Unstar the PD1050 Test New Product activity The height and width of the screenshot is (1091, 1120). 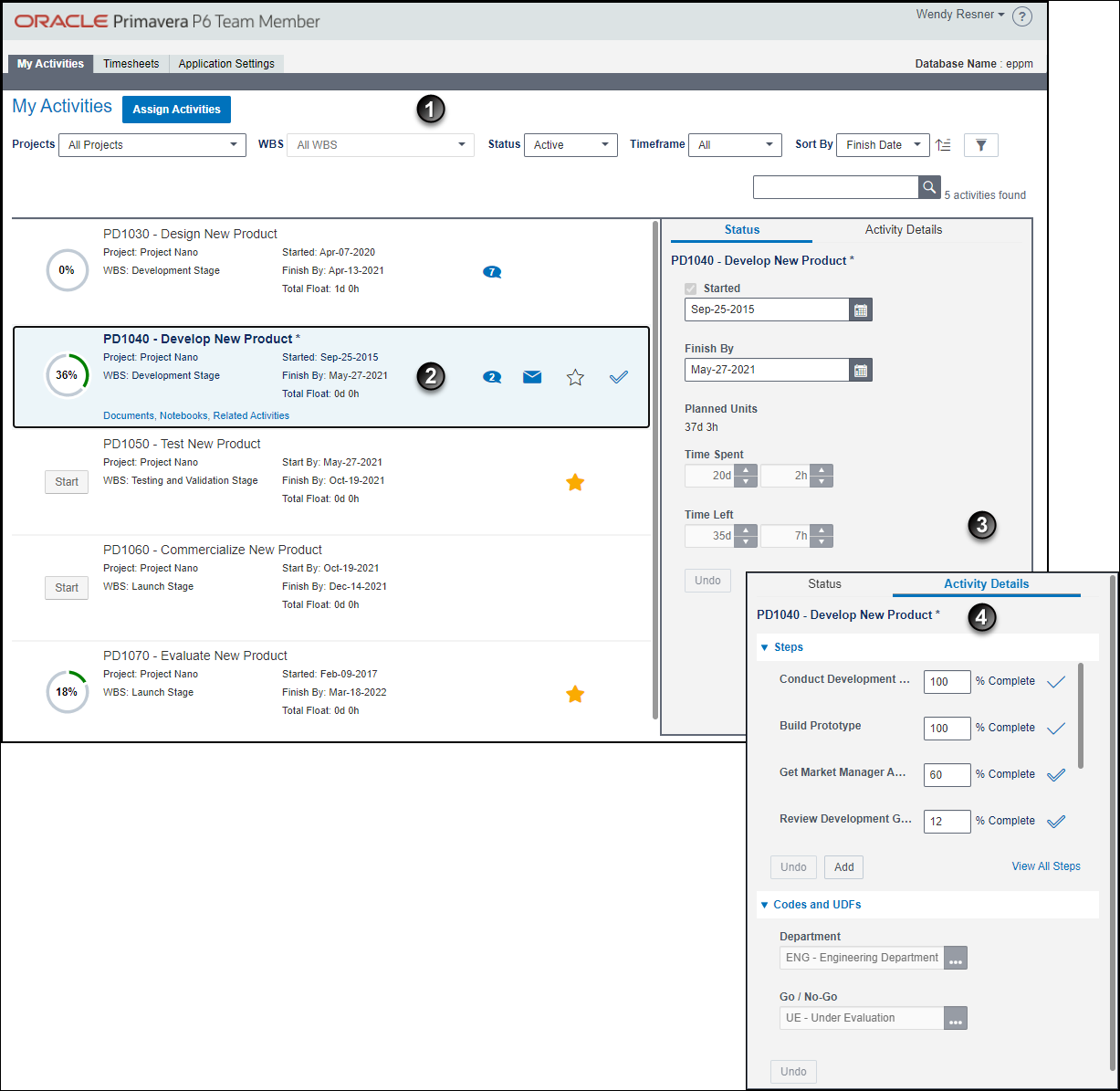[x=575, y=482]
